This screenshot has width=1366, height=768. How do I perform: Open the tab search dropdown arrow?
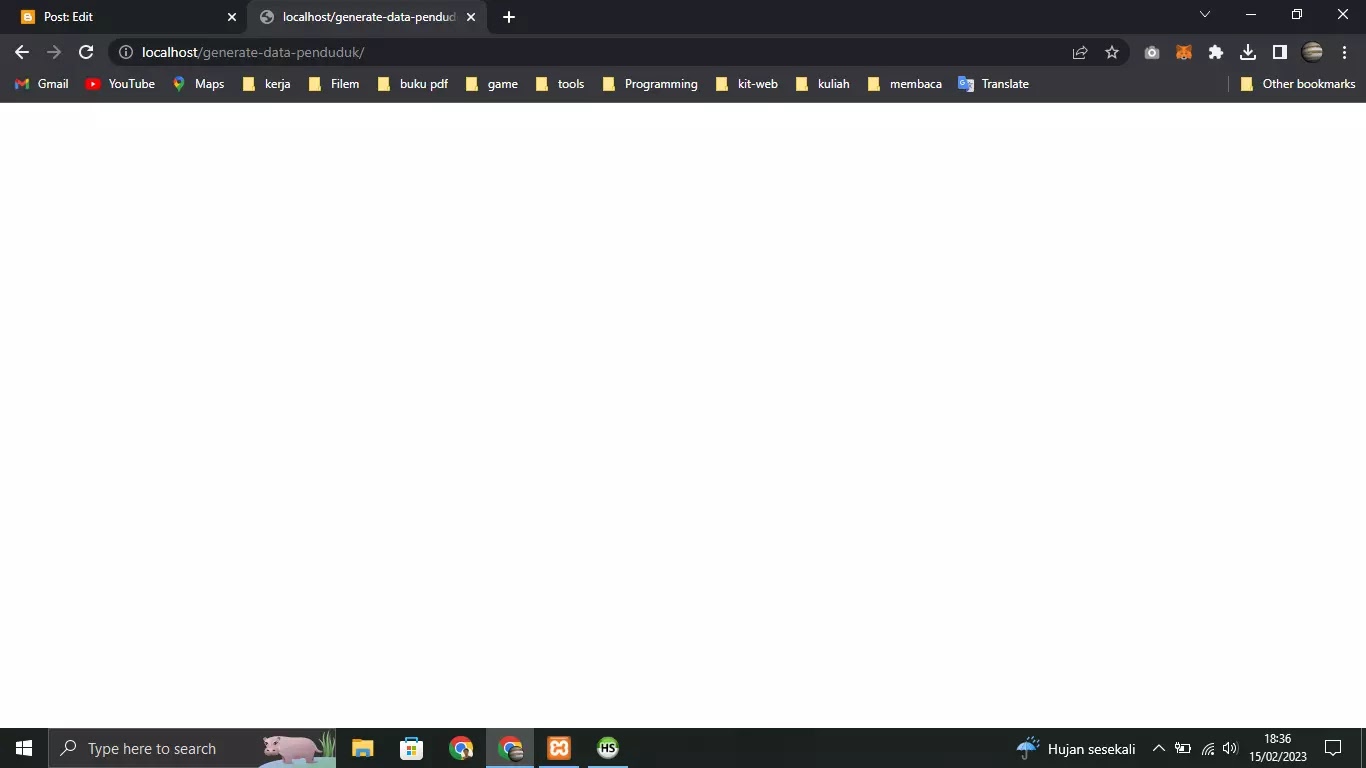pyautogui.click(x=1205, y=15)
